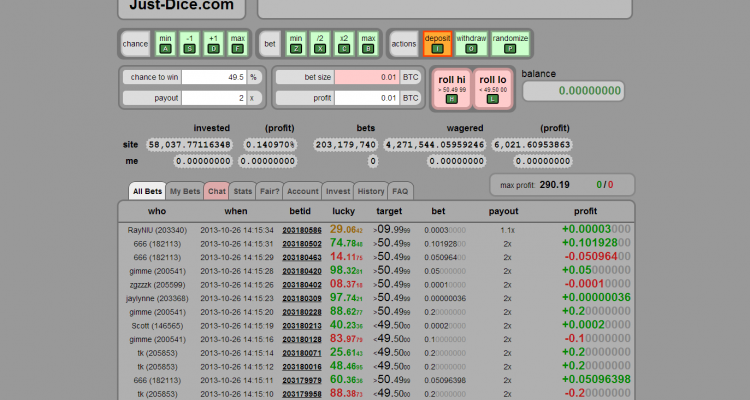Viewport: 750px width, 400px height.
Task: Click timestamp 2013-10-26 14:15:34
Action: coord(237,230)
